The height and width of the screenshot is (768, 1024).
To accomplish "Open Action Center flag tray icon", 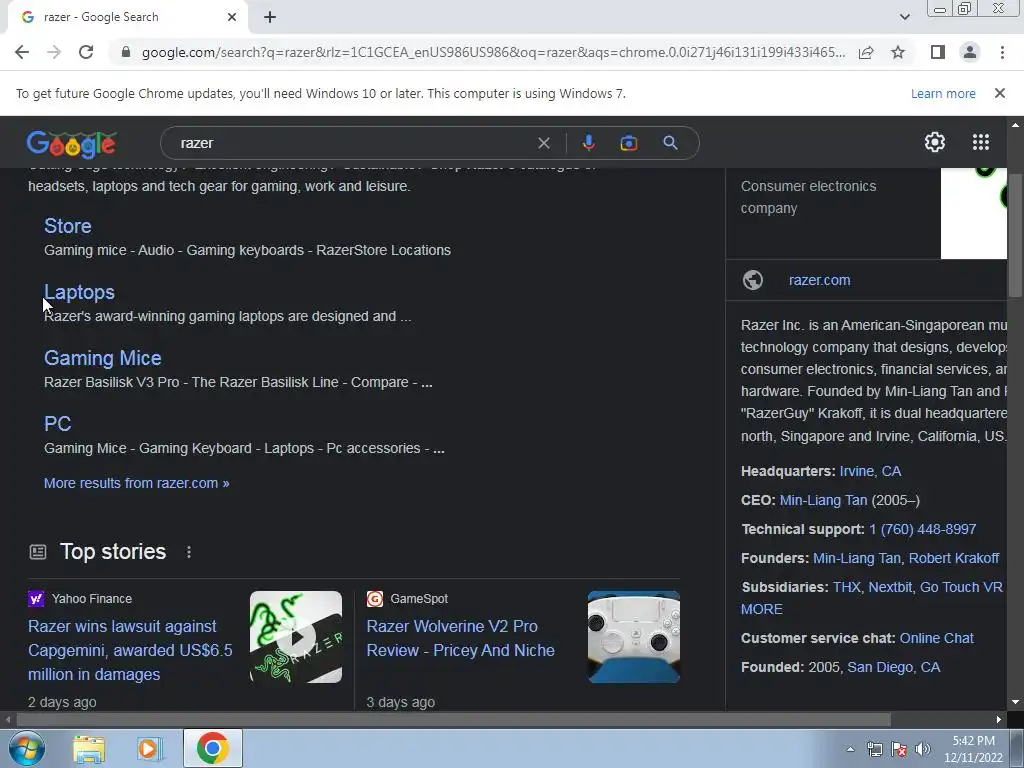I will 899,749.
